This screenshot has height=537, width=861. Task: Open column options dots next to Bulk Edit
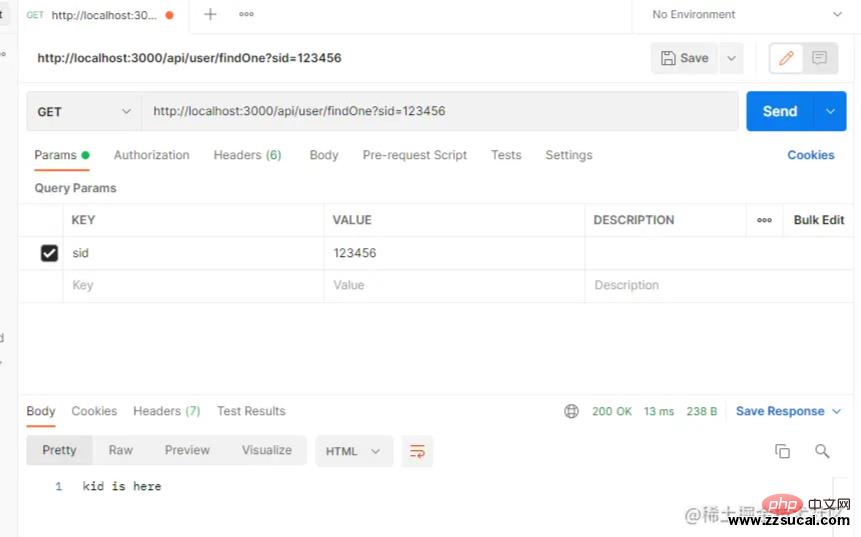[x=764, y=220]
